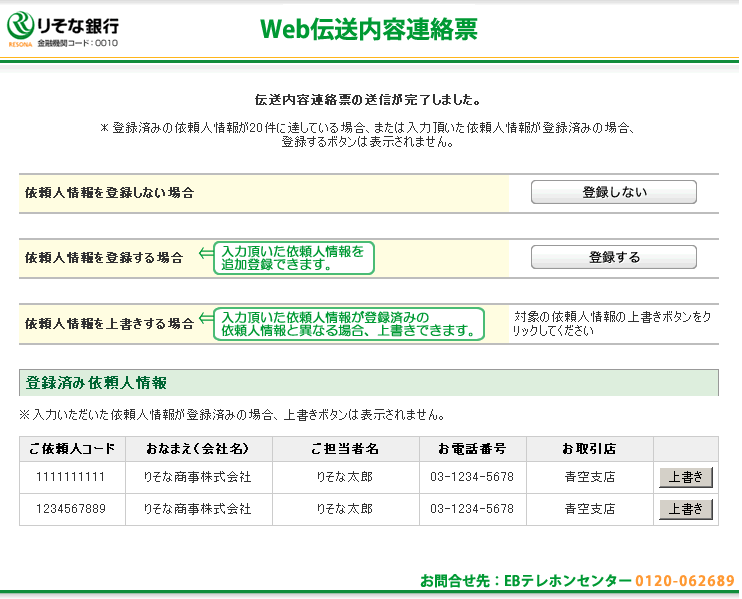This screenshot has height=599, width=742.
Task: Click the お電話番号 column header
Action: pyautogui.click(x=472, y=449)
